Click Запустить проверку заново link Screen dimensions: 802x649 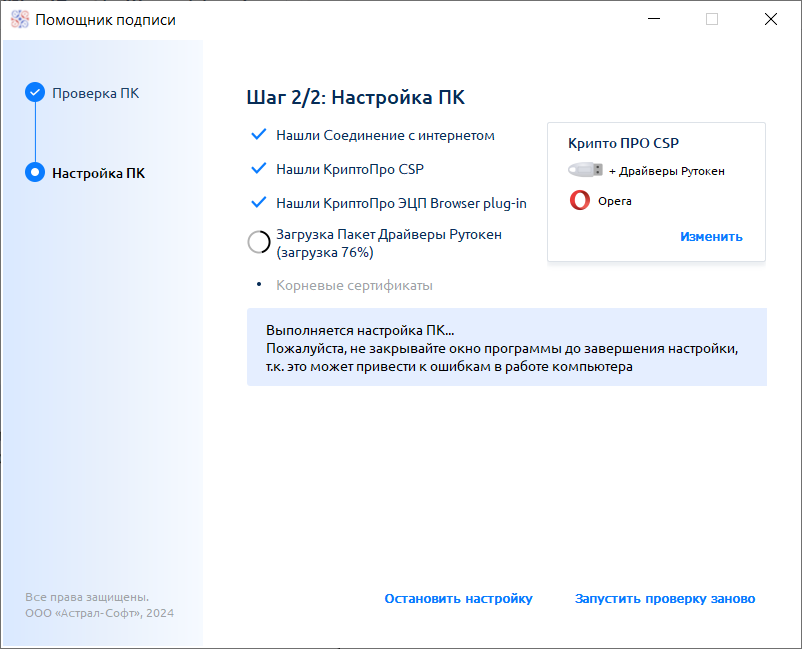tap(665, 598)
